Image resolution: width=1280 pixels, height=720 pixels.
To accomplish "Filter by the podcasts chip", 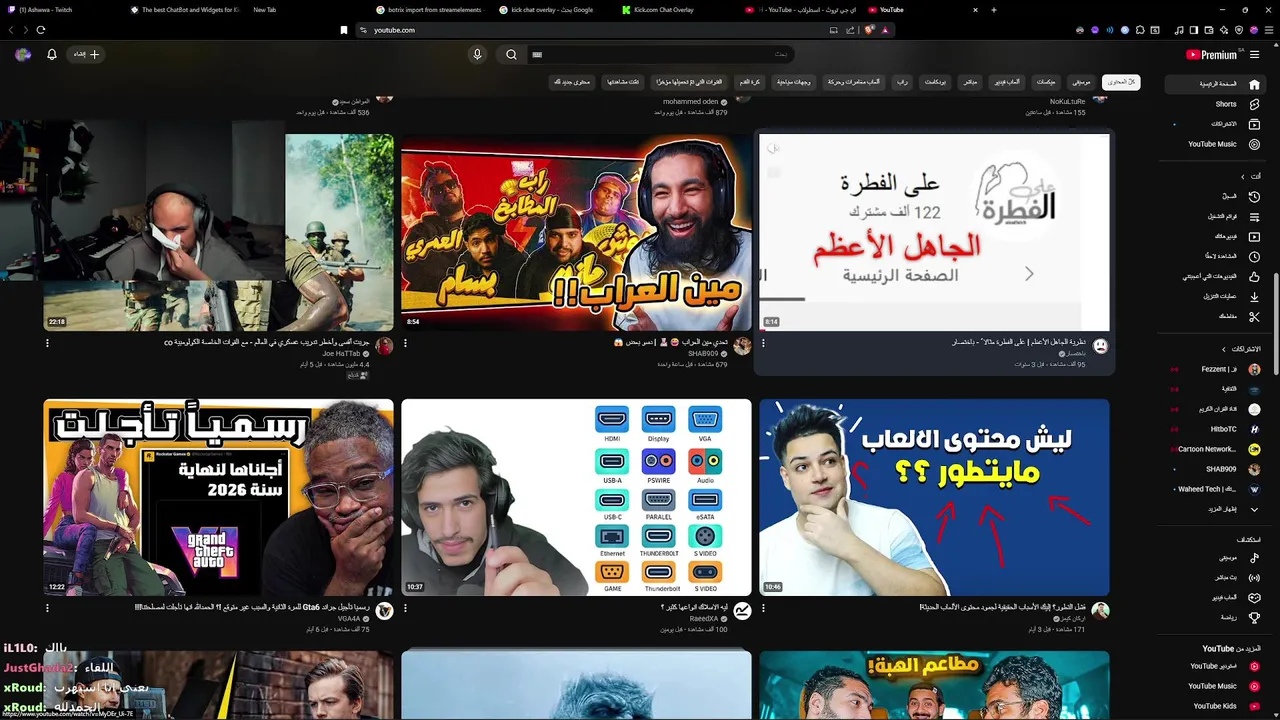I will pos(935,82).
